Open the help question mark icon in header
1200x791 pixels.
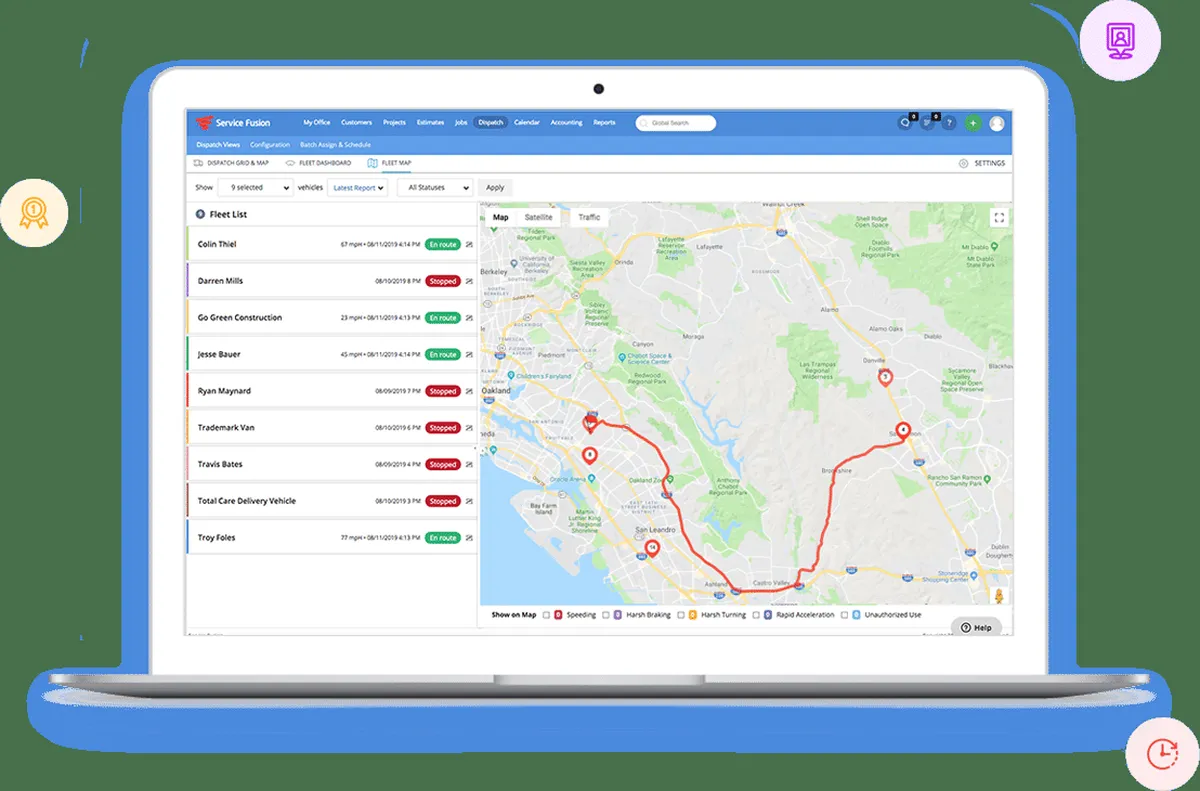pos(949,123)
